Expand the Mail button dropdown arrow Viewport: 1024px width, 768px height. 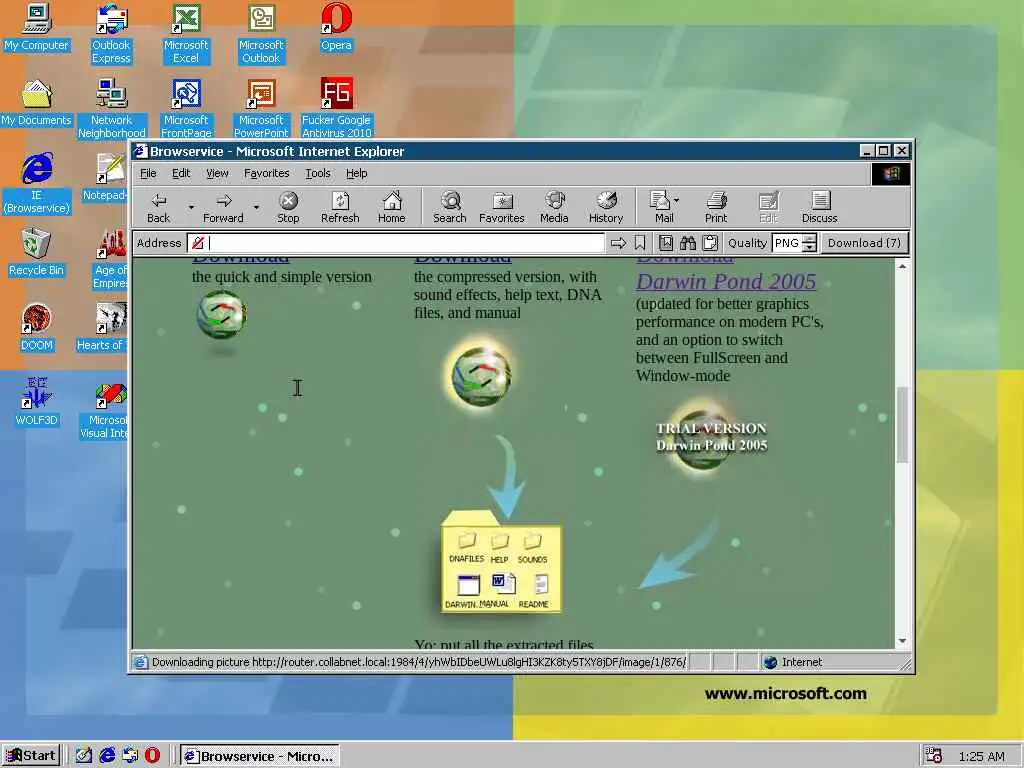click(x=677, y=200)
